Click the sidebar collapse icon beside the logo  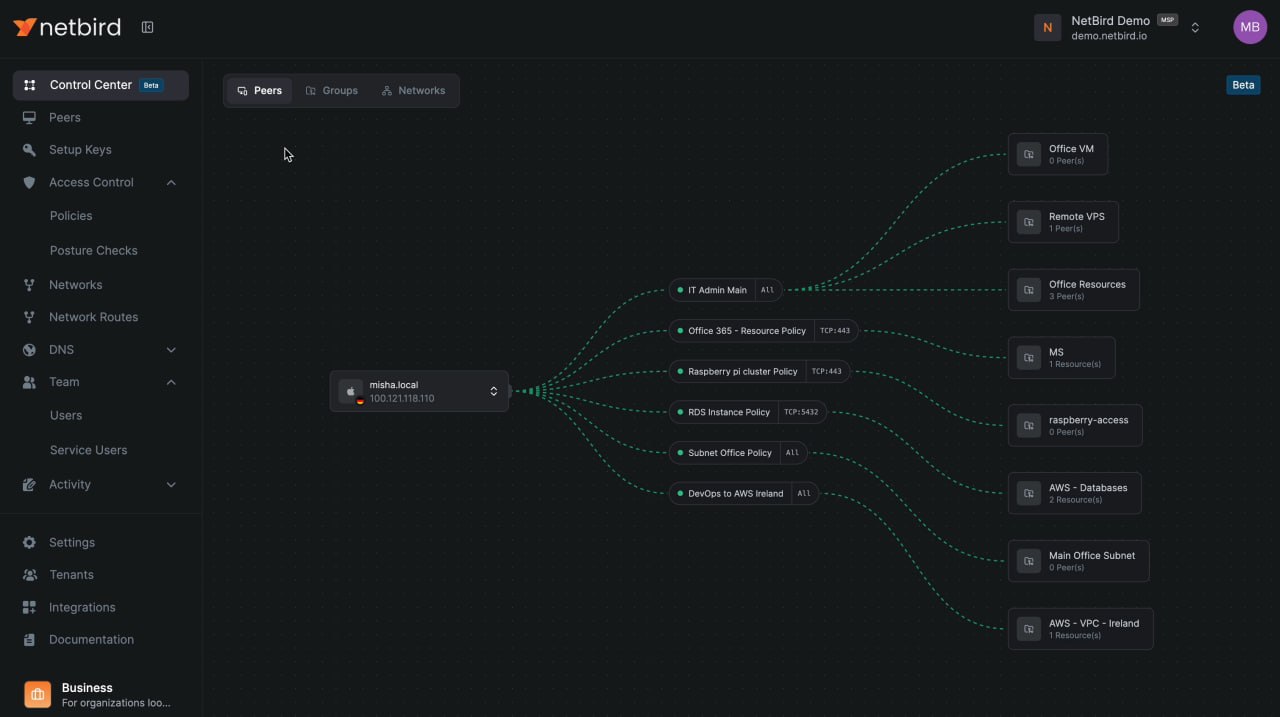tap(147, 28)
